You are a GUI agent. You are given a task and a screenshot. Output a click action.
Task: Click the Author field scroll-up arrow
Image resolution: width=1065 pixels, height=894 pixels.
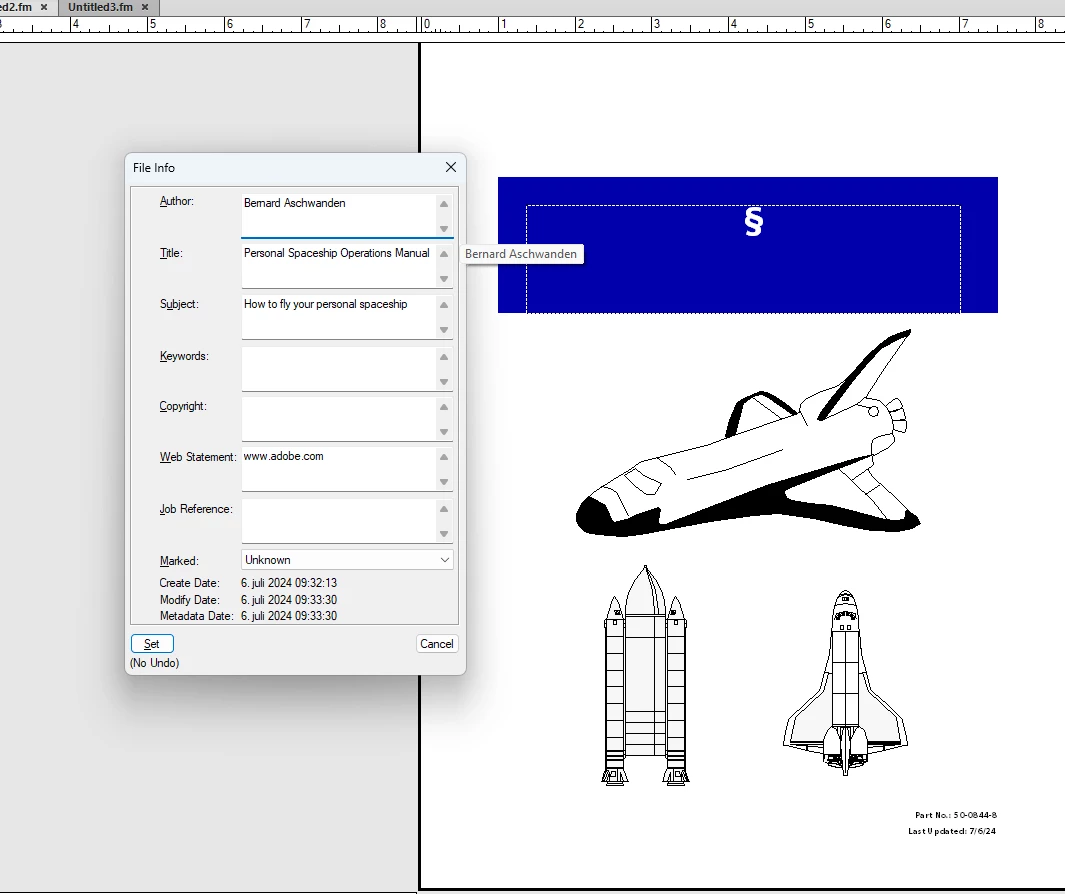click(444, 204)
